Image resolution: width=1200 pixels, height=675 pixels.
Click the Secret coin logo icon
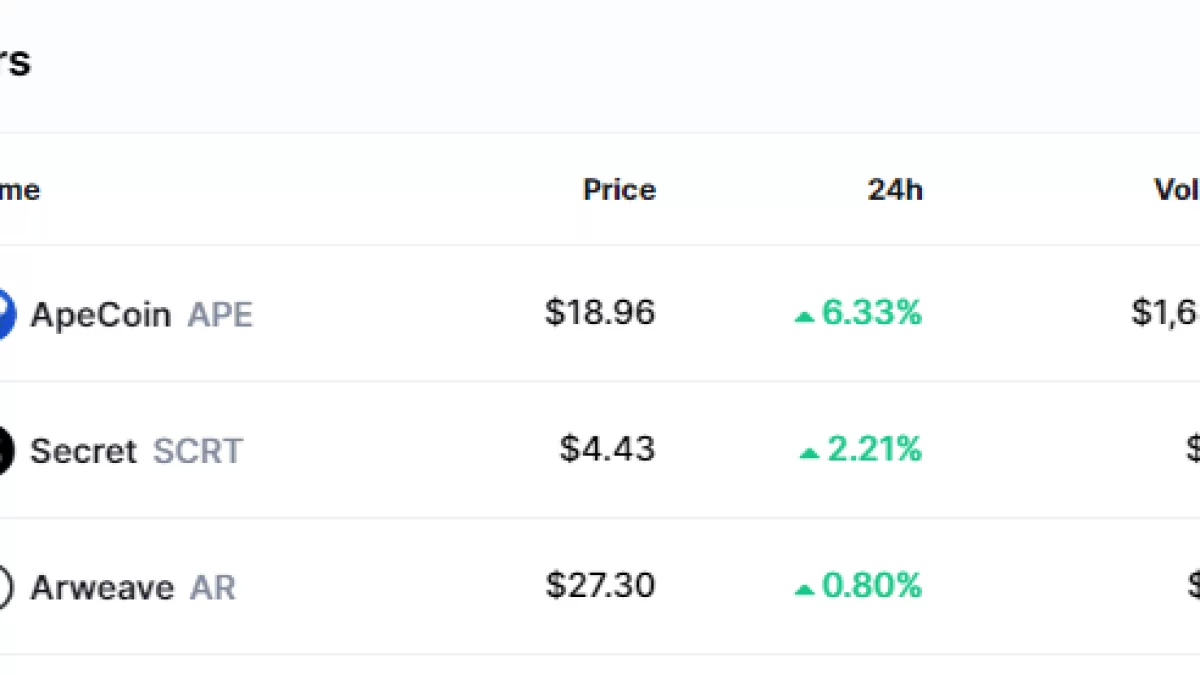tap(5, 450)
